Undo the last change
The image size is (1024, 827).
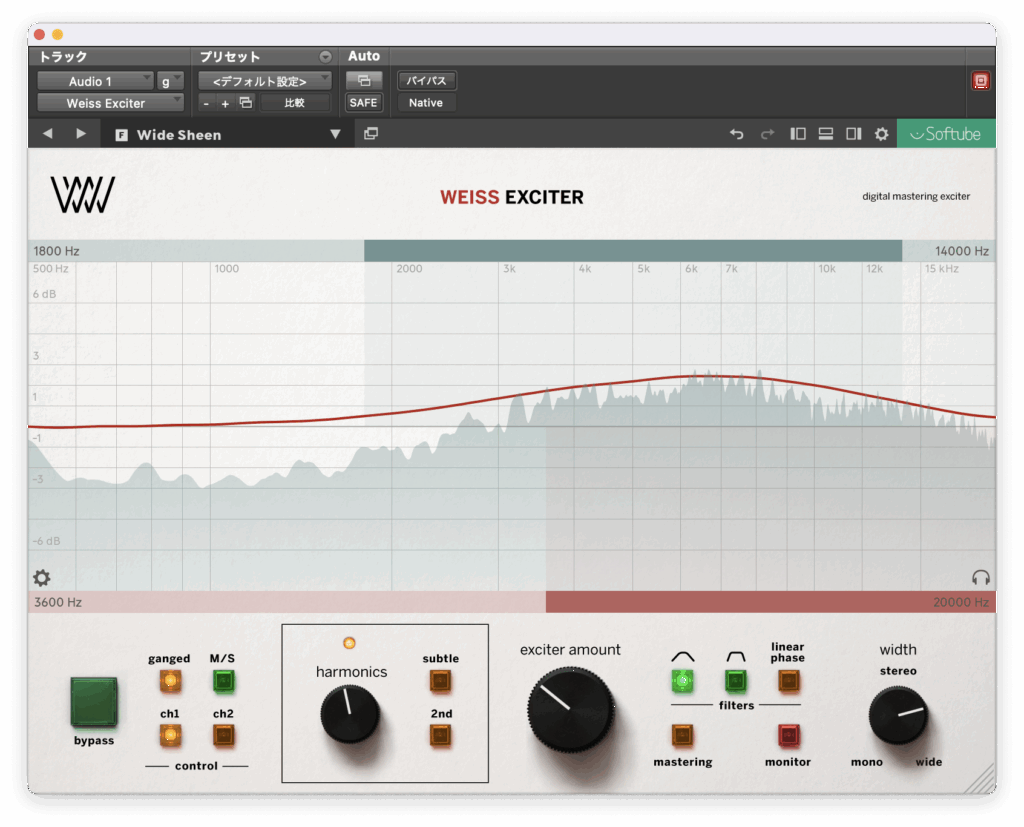coord(737,134)
